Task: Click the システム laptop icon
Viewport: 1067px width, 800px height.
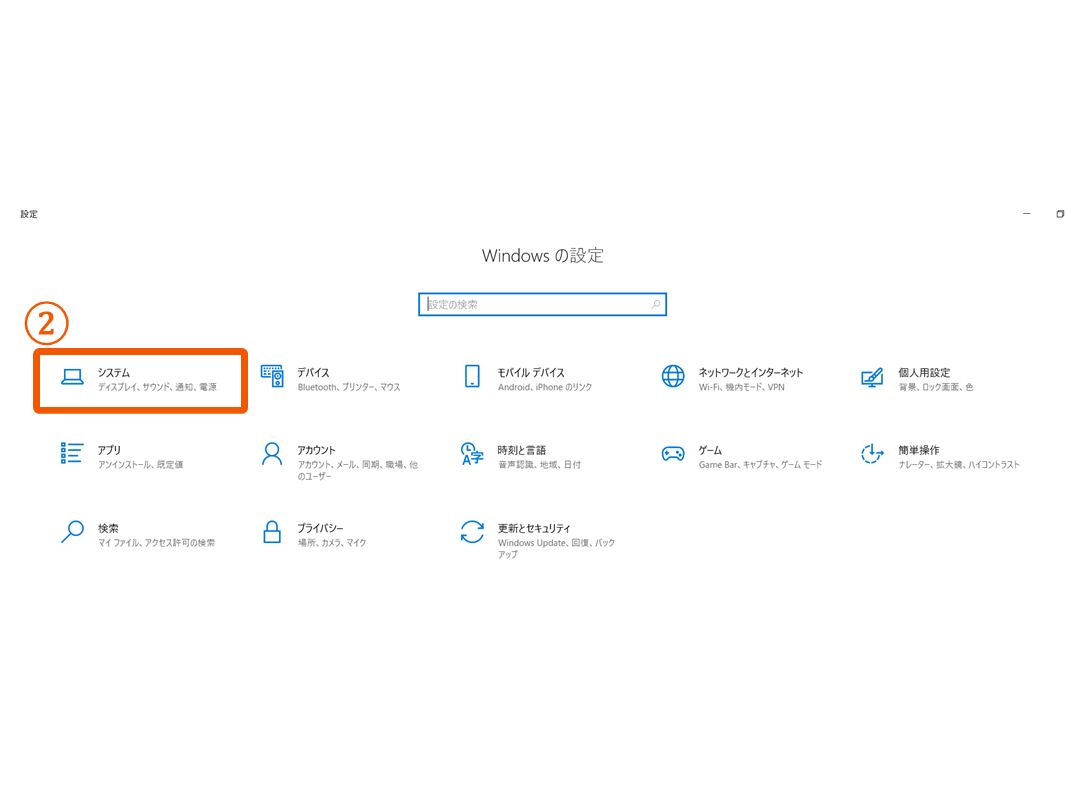Action: tap(72, 377)
